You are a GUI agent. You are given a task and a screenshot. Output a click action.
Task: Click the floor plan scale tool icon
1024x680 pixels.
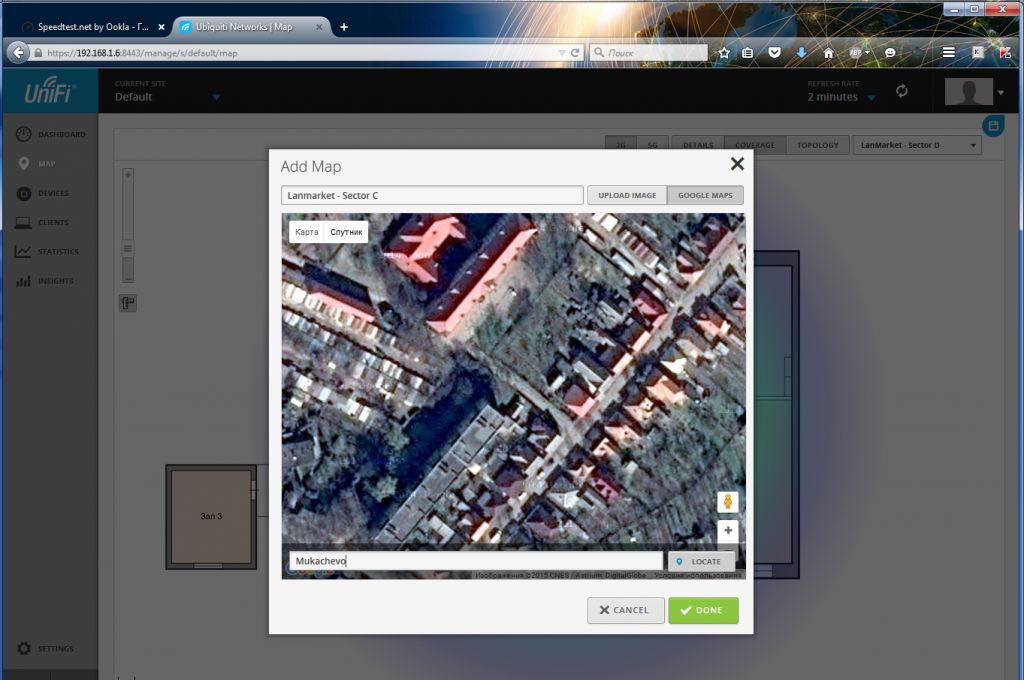(x=128, y=303)
